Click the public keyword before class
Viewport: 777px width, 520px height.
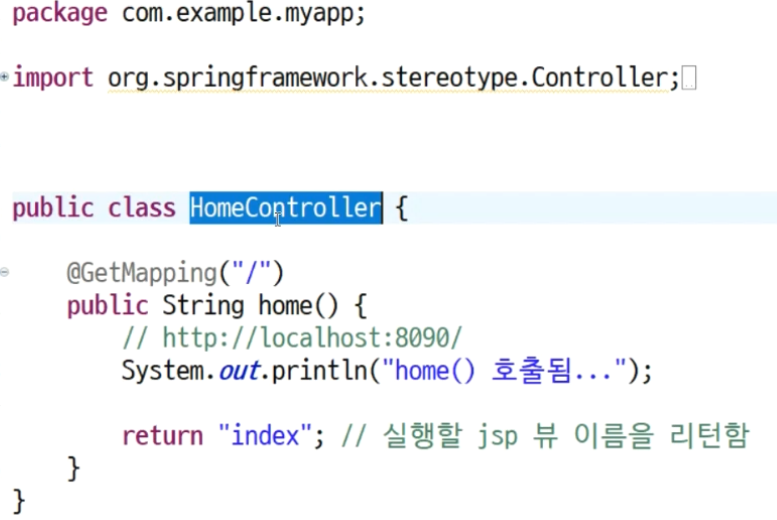click(x=53, y=208)
